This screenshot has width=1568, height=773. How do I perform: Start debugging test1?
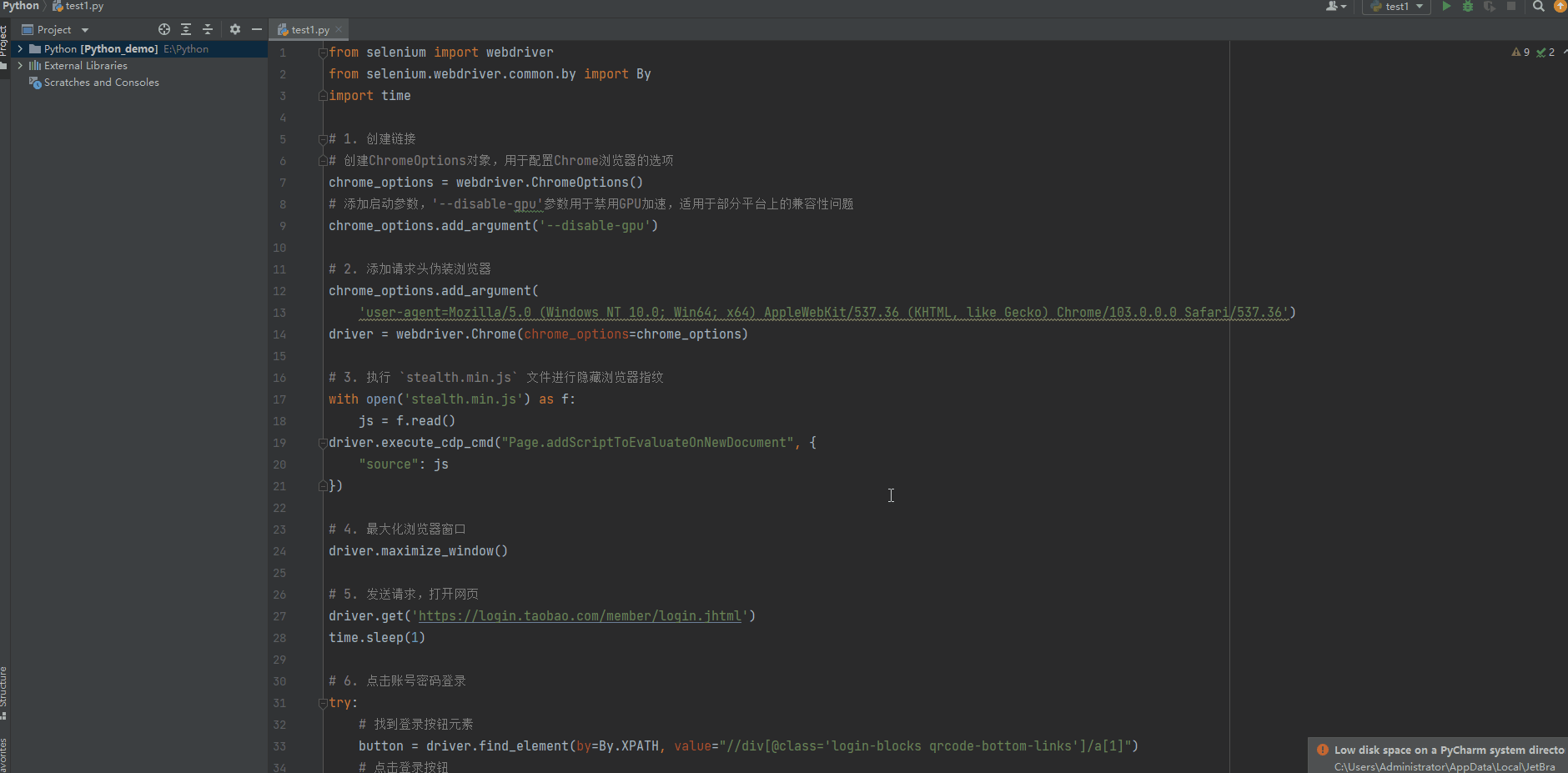(1468, 6)
